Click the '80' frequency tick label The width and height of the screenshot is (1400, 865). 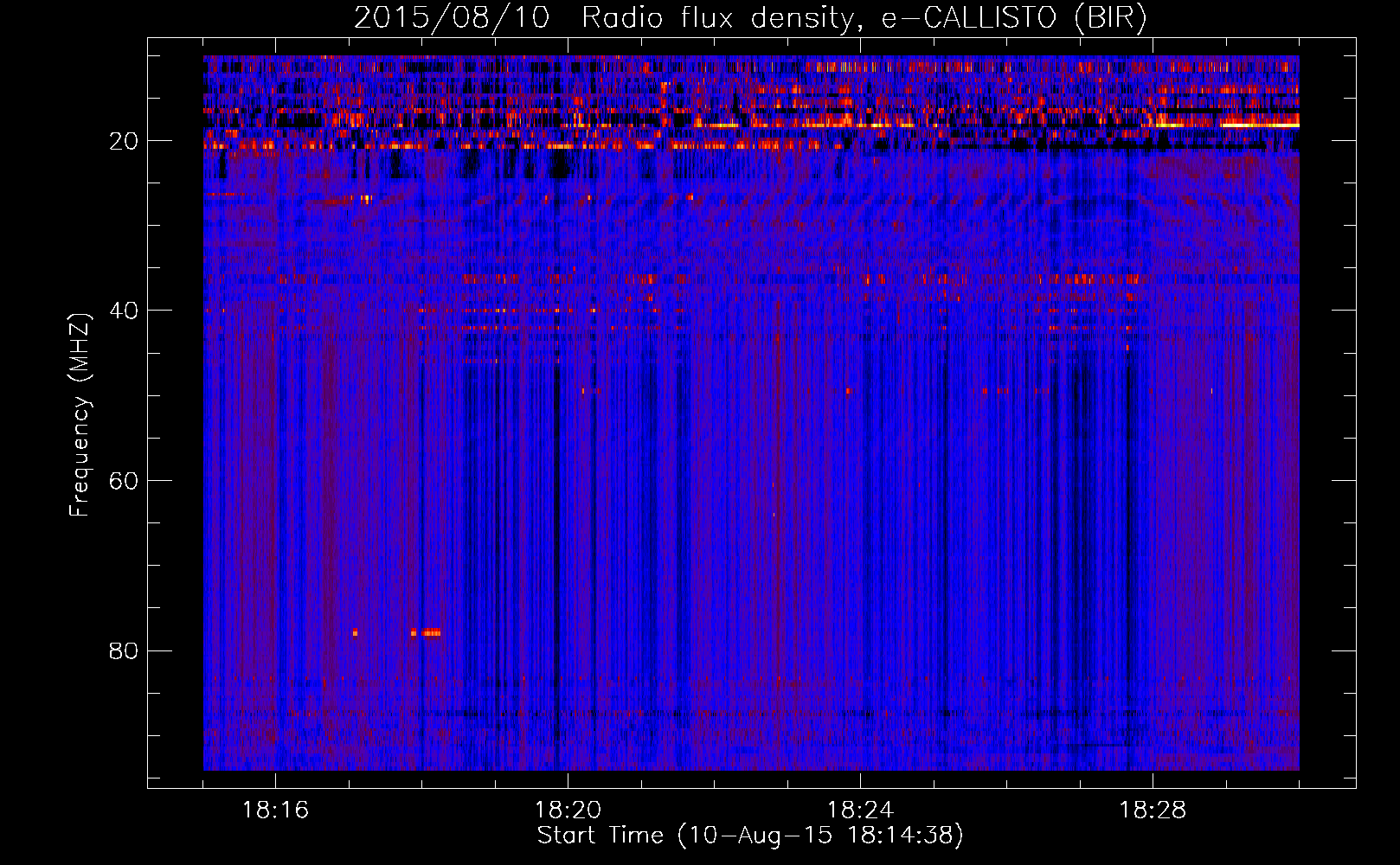click(x=125, y=650)
